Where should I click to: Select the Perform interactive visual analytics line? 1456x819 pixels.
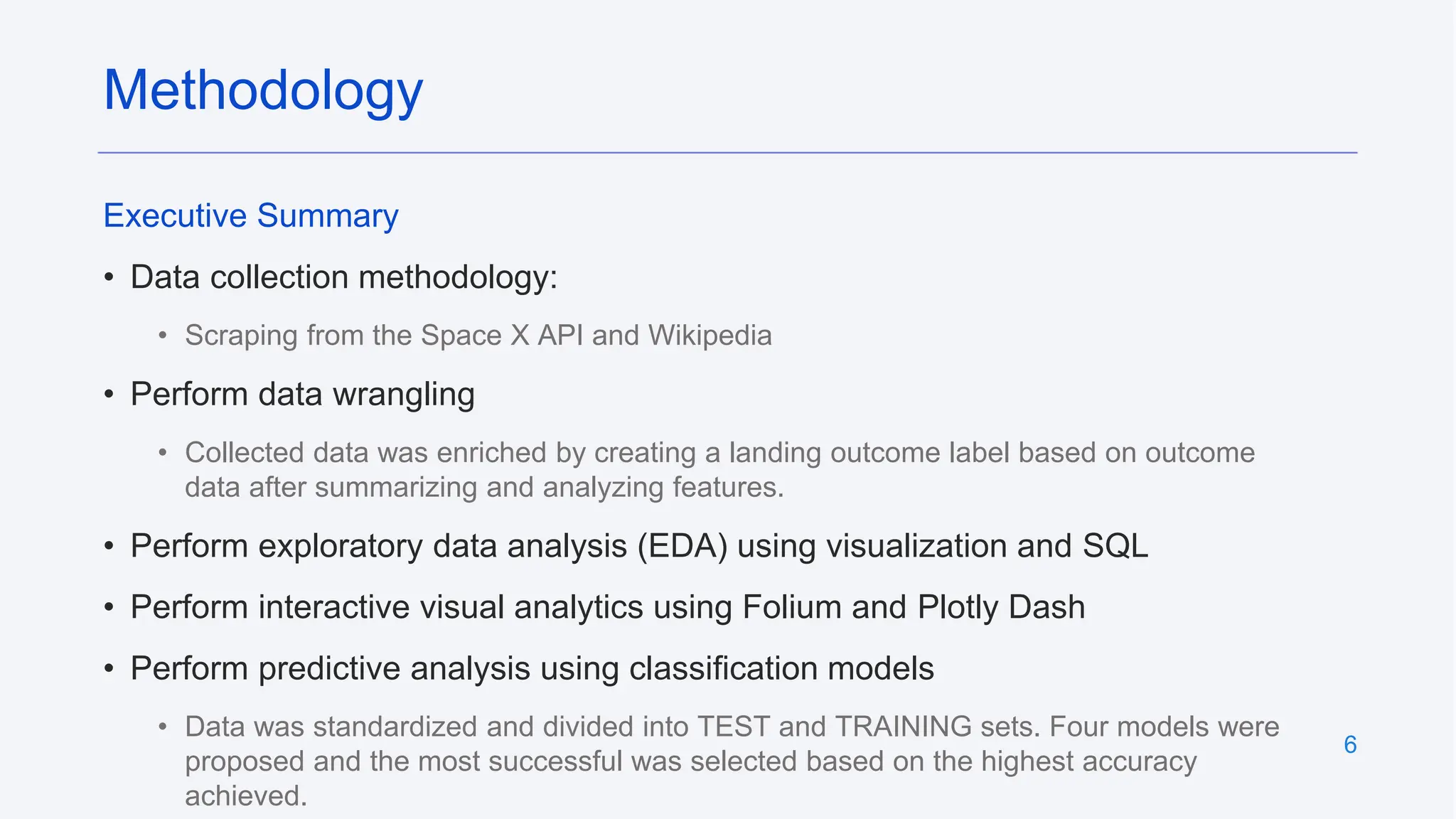coord(607,607)
